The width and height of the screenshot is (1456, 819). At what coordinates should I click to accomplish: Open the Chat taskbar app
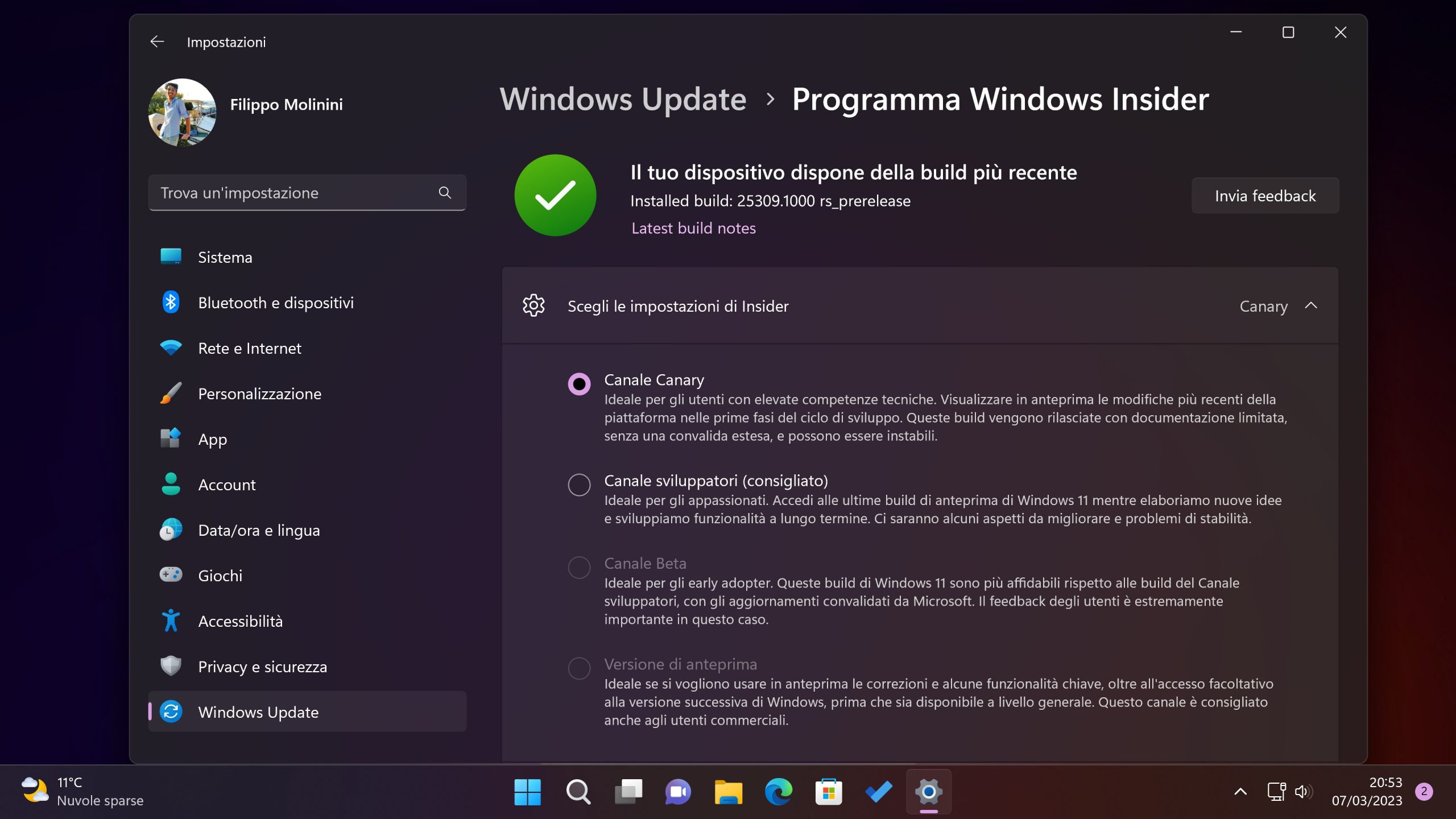point(678,792)
